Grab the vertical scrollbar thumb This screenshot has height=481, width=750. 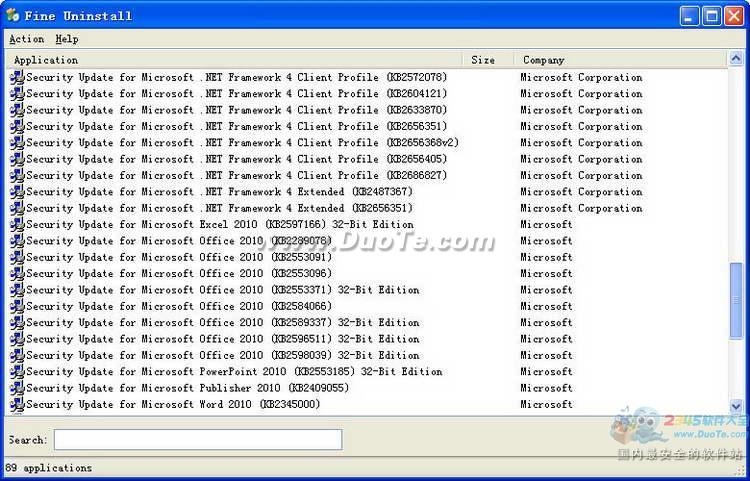(x=736, y=301)
